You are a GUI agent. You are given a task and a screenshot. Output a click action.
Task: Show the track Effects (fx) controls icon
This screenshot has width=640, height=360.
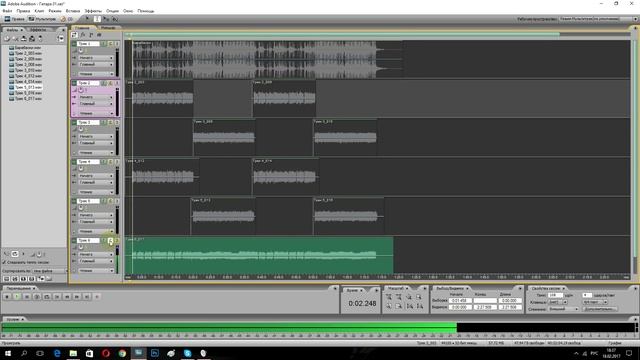pos(83,35)
